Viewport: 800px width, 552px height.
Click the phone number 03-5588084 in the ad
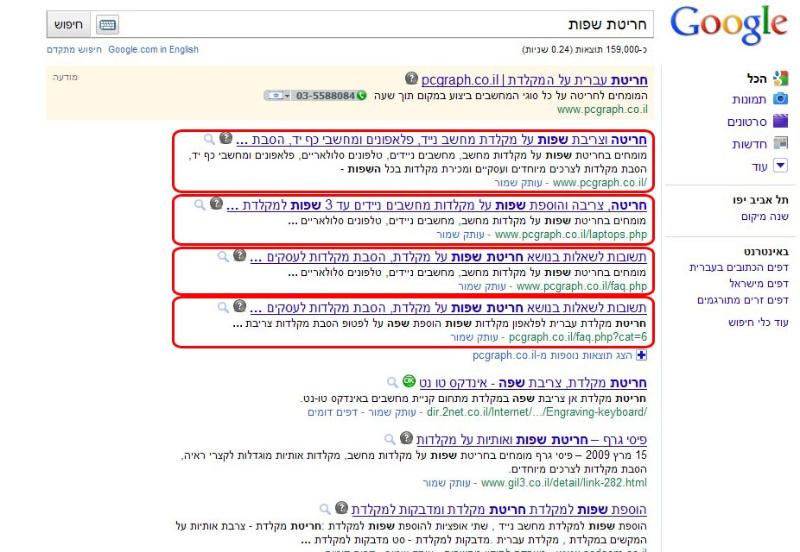325,95
